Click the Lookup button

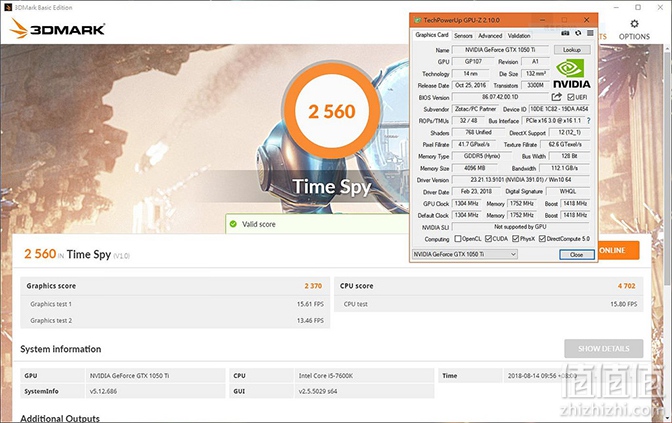(x=572, y=50)
